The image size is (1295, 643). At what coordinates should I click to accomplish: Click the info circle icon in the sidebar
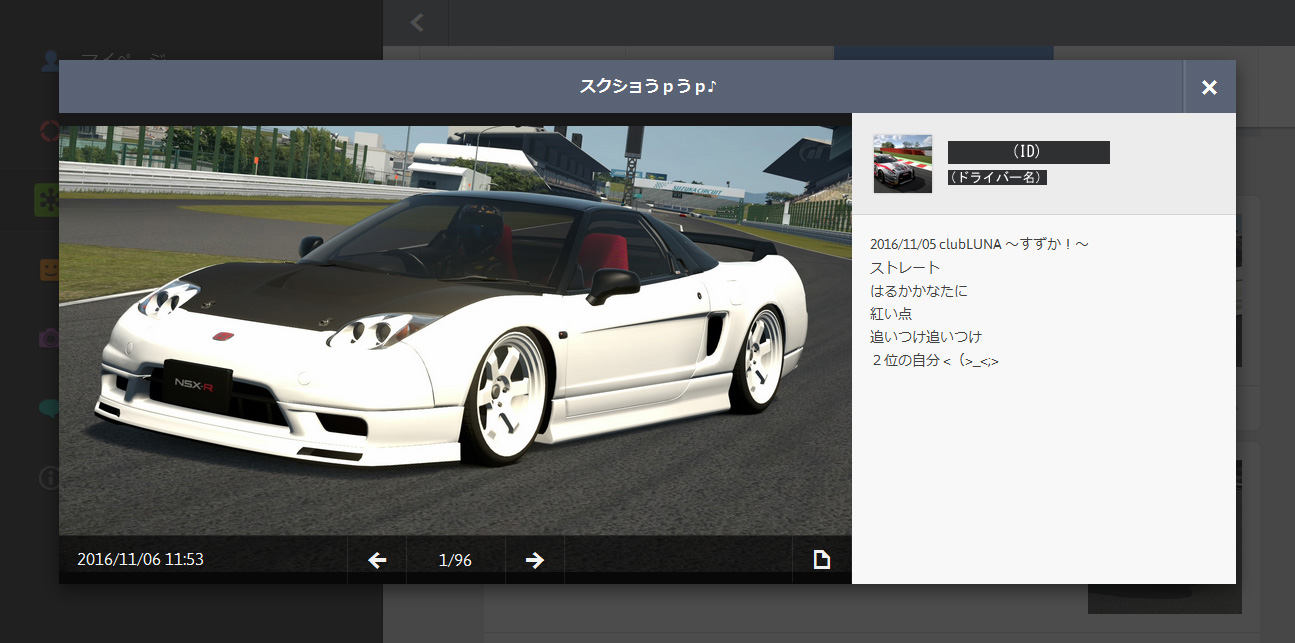pos(50,478)
